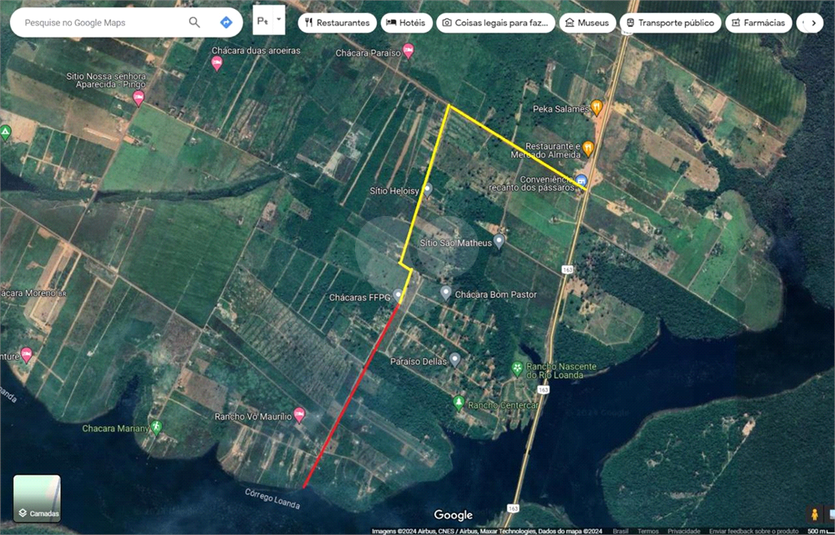Select the Peka Salames restaurant pin

click(x=597, y=107)
